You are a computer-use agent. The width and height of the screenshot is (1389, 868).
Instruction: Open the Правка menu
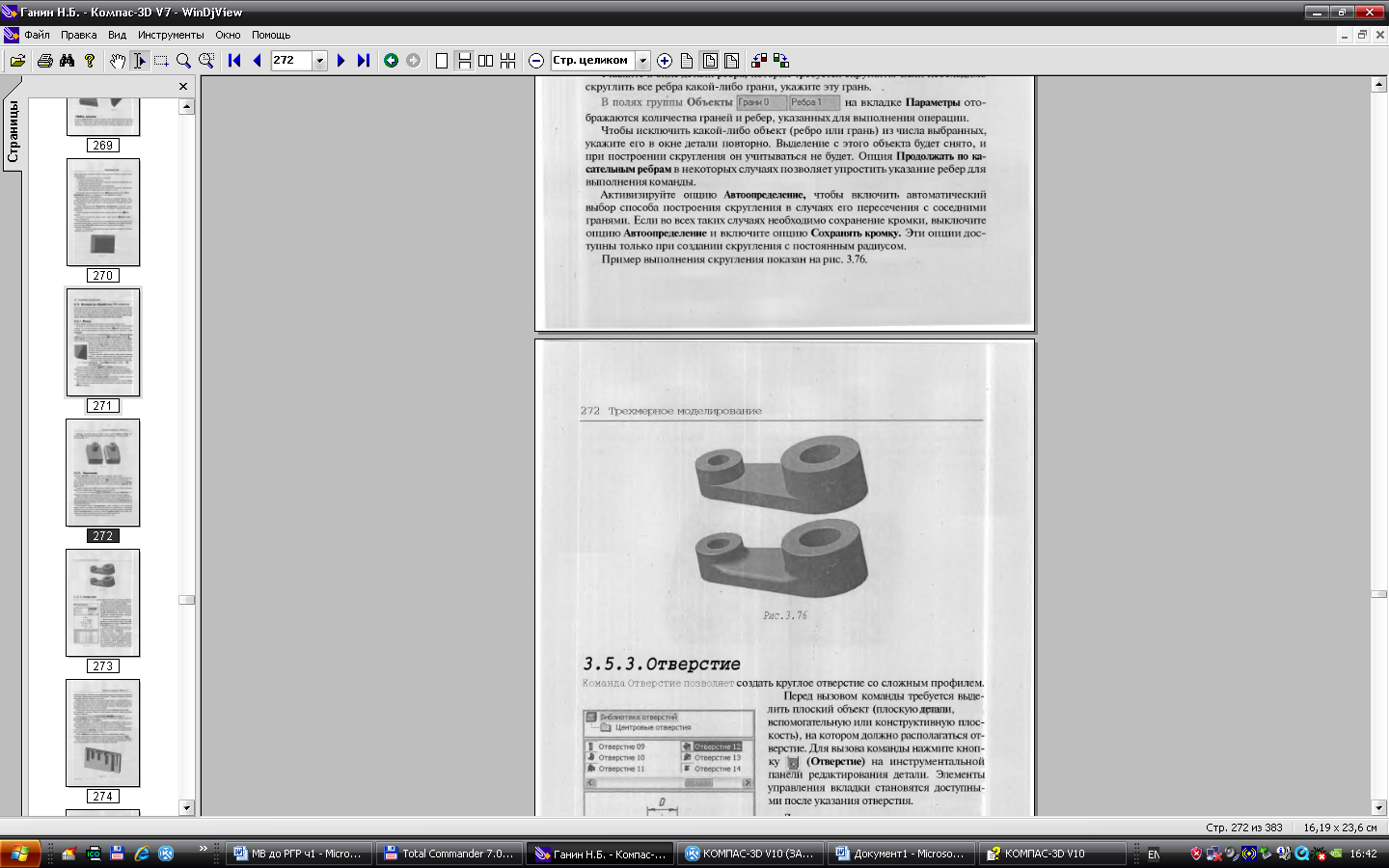[x=78, y=35]
